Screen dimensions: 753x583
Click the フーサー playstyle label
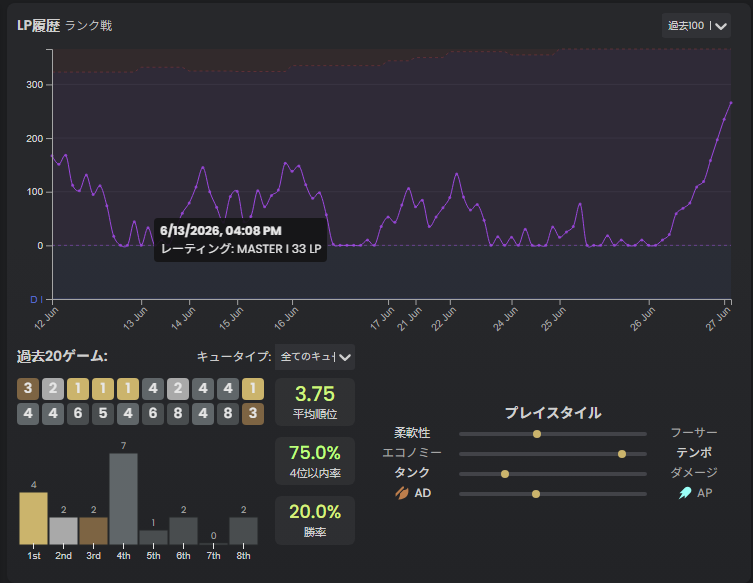[694, 433]
